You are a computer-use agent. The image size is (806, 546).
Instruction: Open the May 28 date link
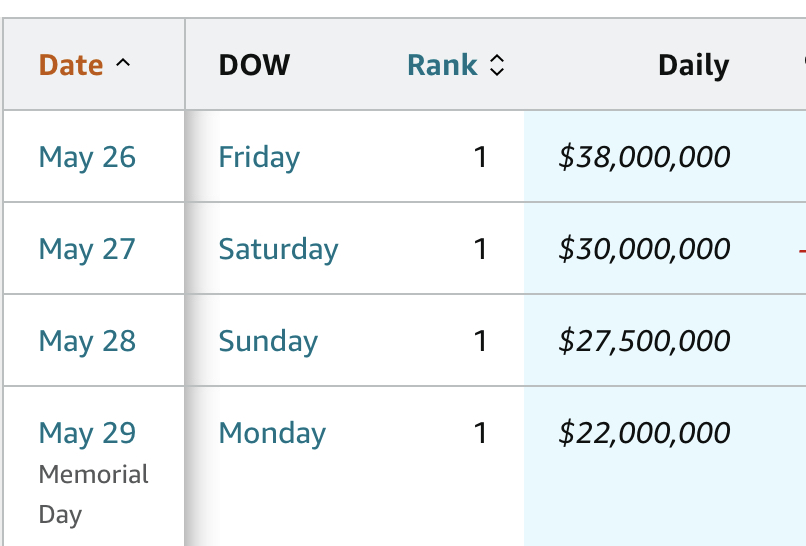87,341
